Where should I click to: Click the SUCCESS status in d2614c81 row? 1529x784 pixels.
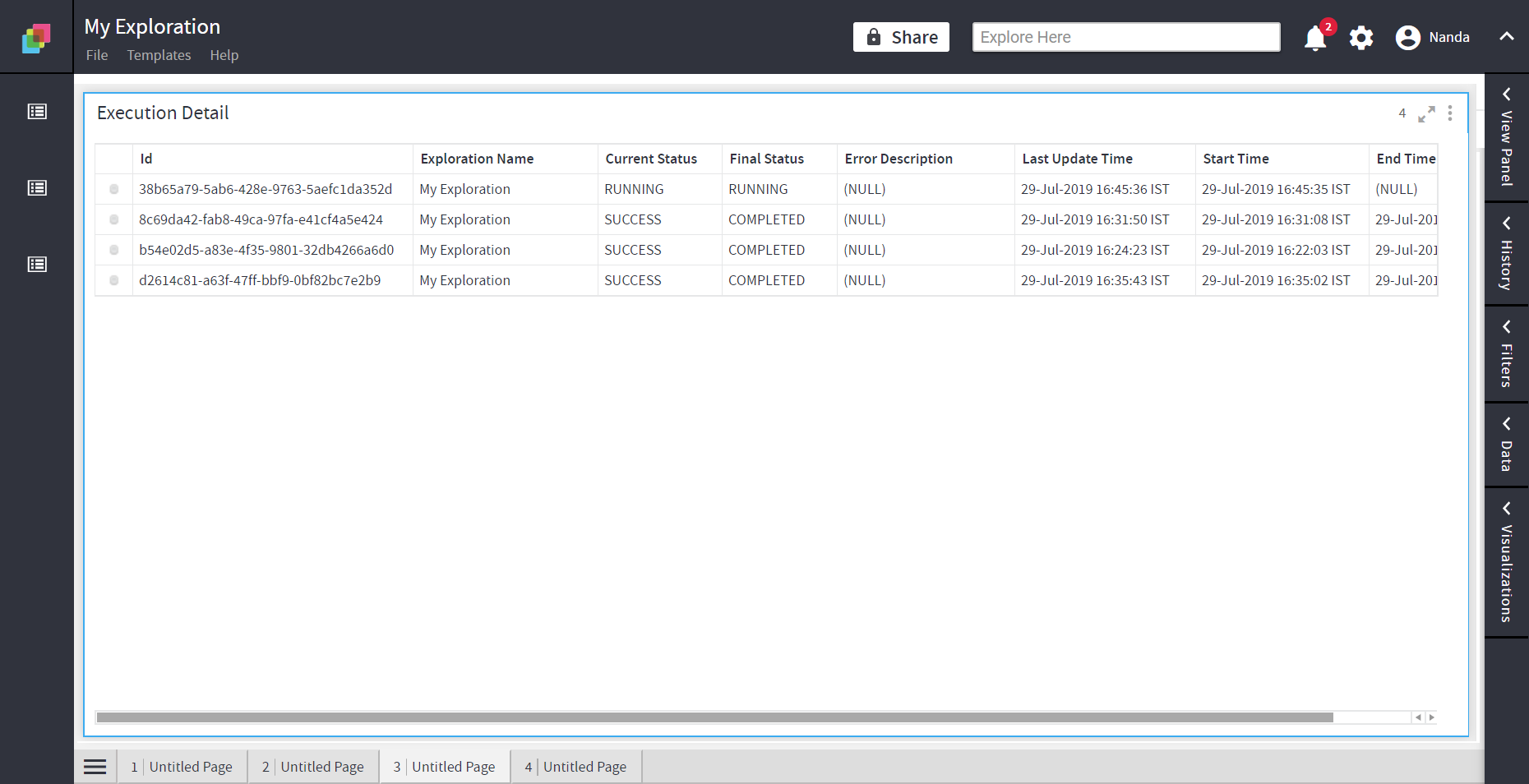pos(633,280)
